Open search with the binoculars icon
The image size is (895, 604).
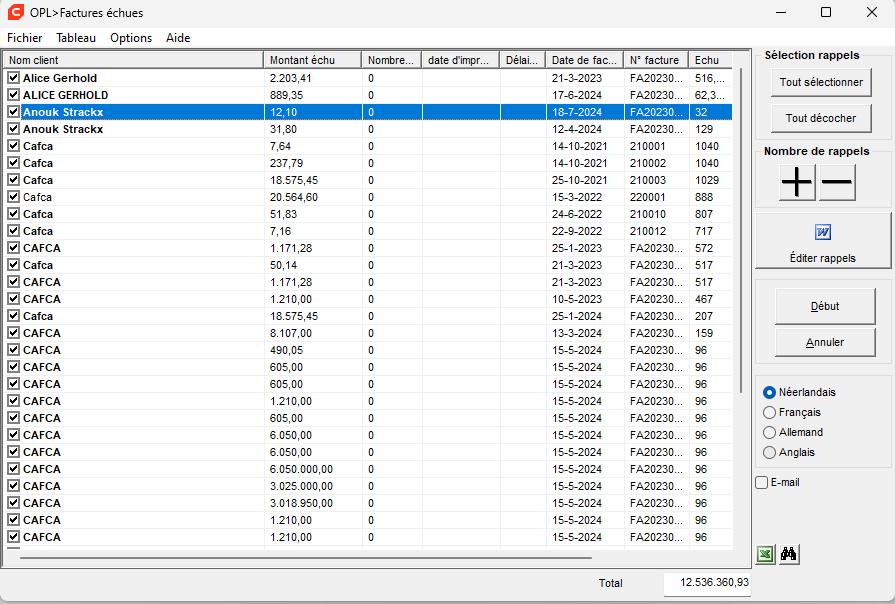(x=788, y=554)
